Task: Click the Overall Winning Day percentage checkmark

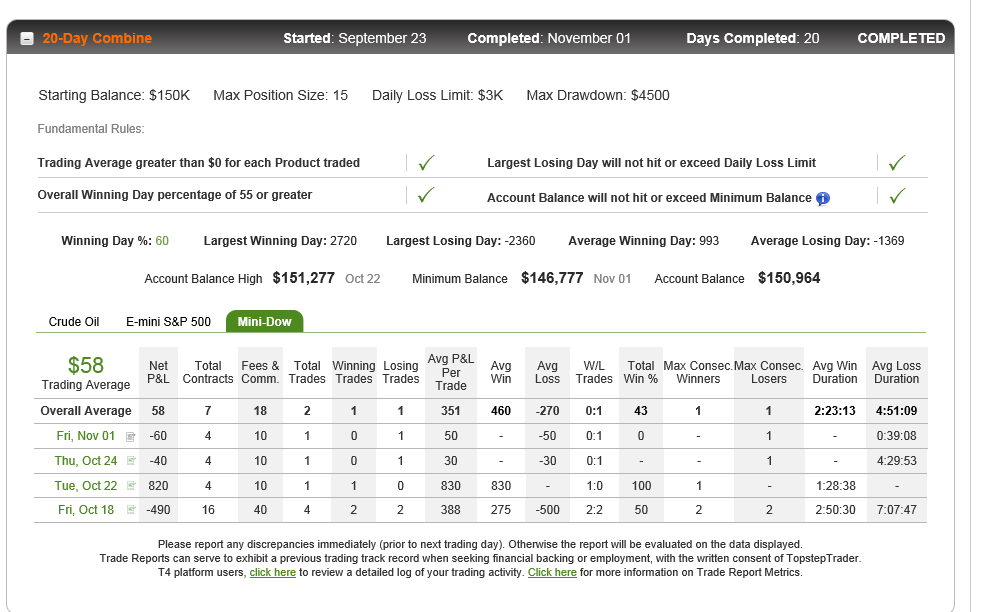Action: coord(426,195)
